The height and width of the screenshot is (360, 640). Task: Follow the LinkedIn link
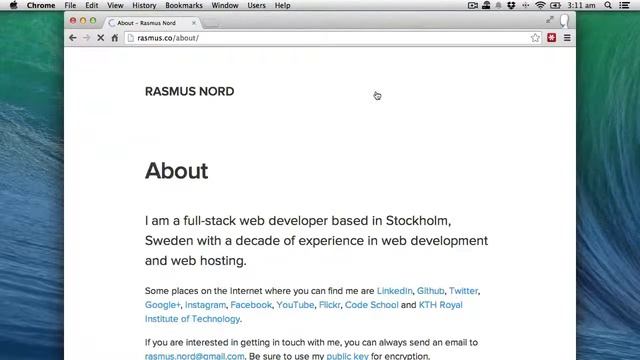[x=394, y=291]
